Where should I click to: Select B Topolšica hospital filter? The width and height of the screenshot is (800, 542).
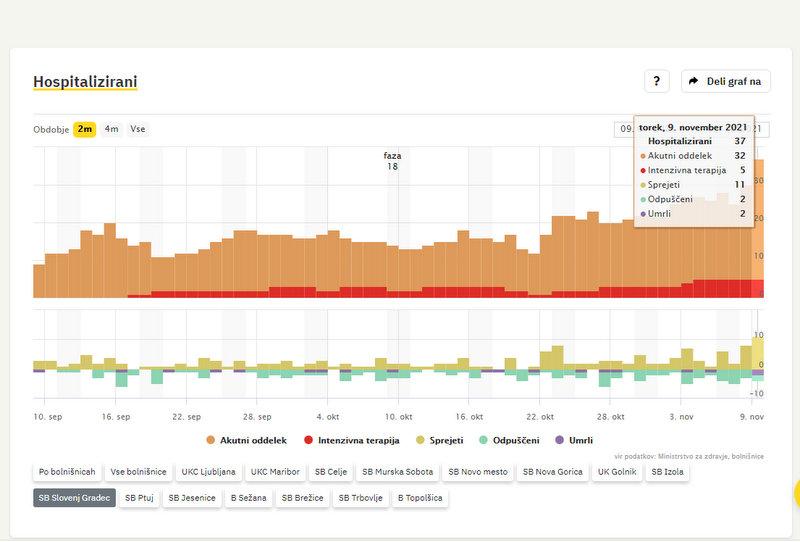click(419, 497)
